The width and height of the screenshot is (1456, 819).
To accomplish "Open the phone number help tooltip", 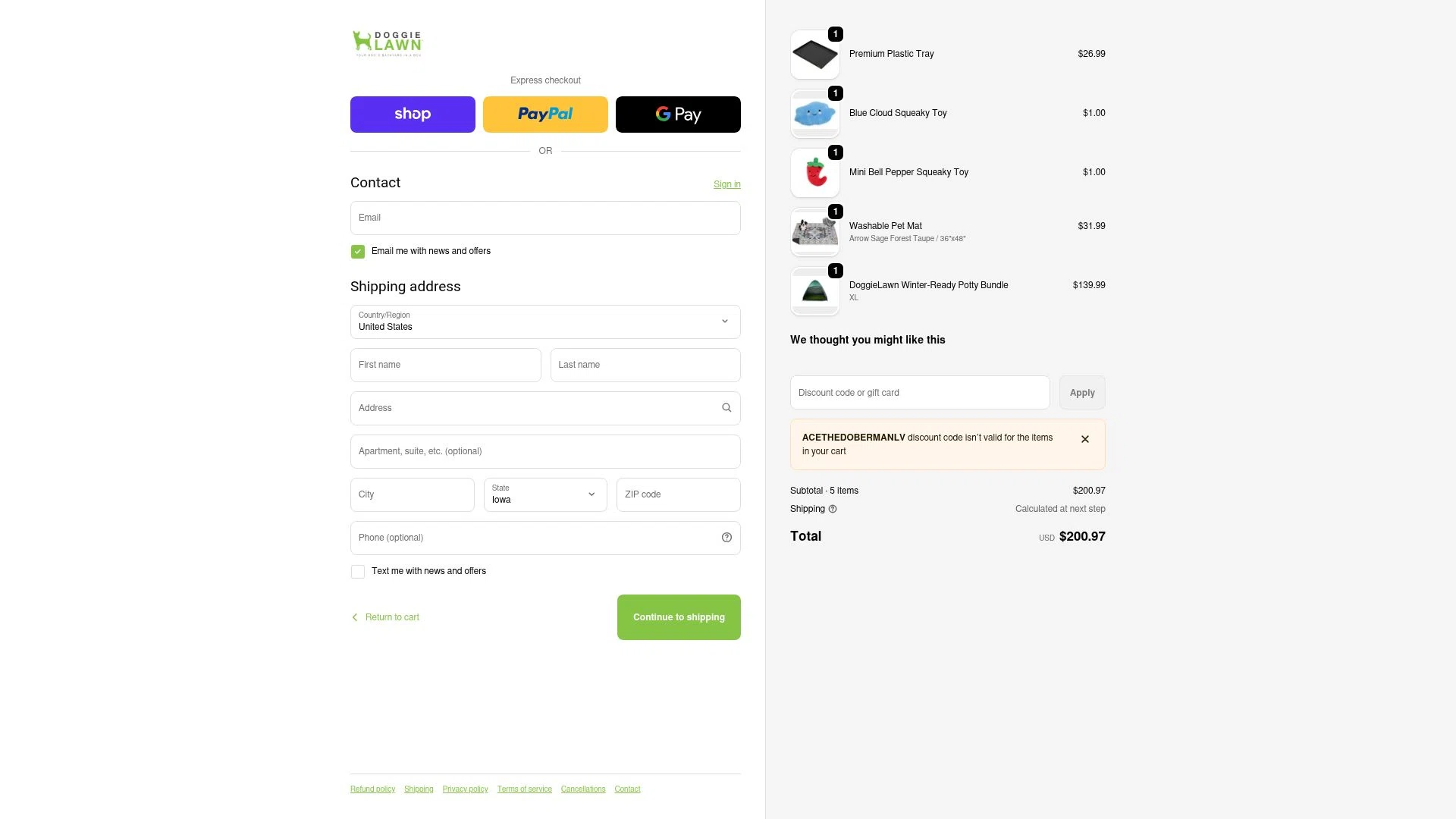I will point(726,538).
